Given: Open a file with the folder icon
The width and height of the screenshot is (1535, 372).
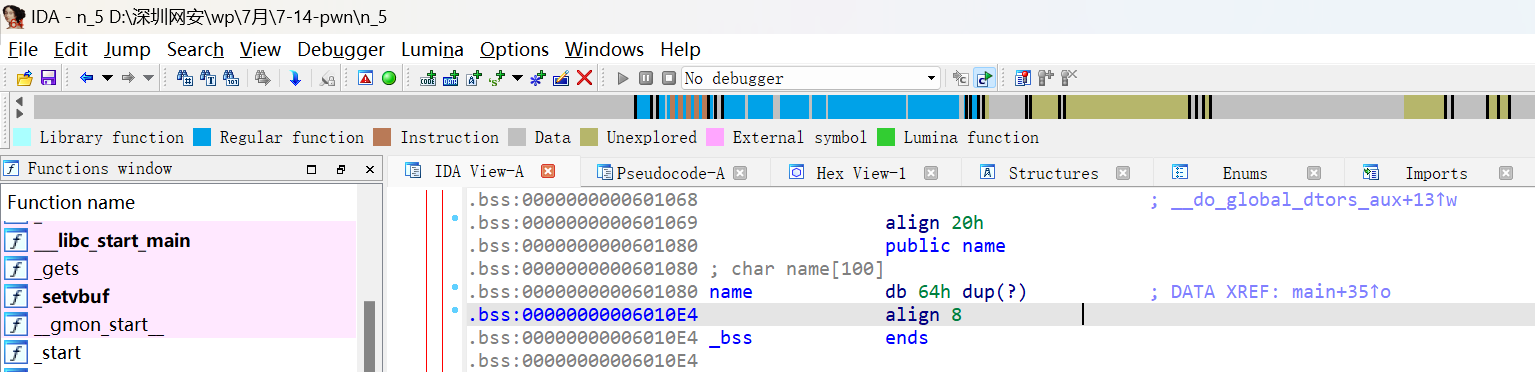Looking at the screenshot, I should (25, 77).
